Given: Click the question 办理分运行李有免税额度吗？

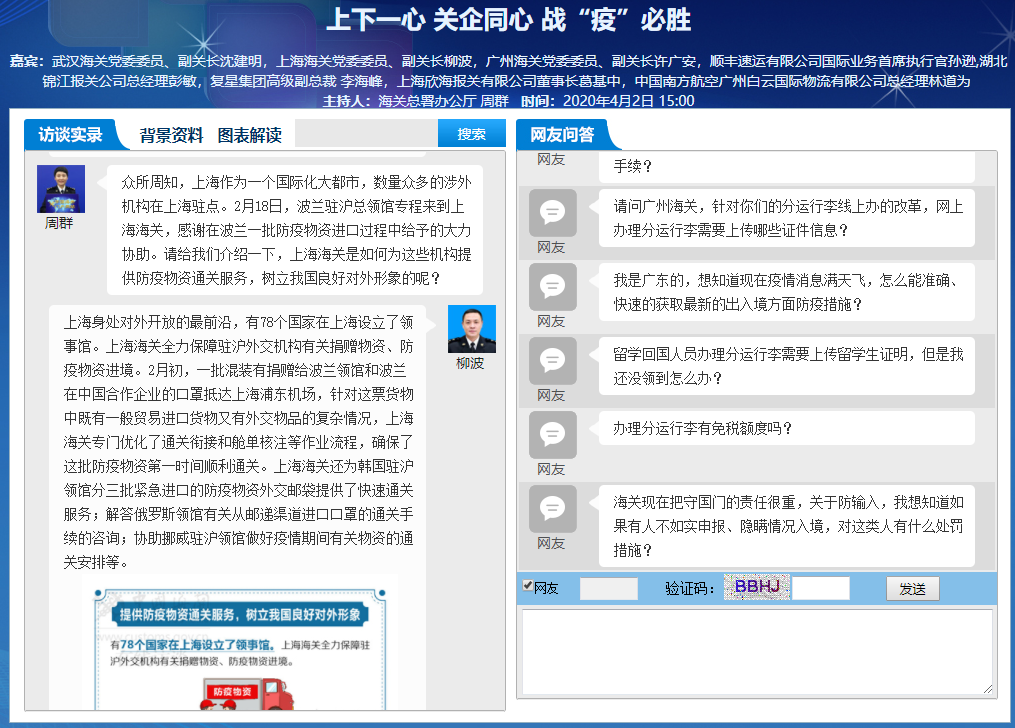Looking at the screenshot, I should pos(786,428).
